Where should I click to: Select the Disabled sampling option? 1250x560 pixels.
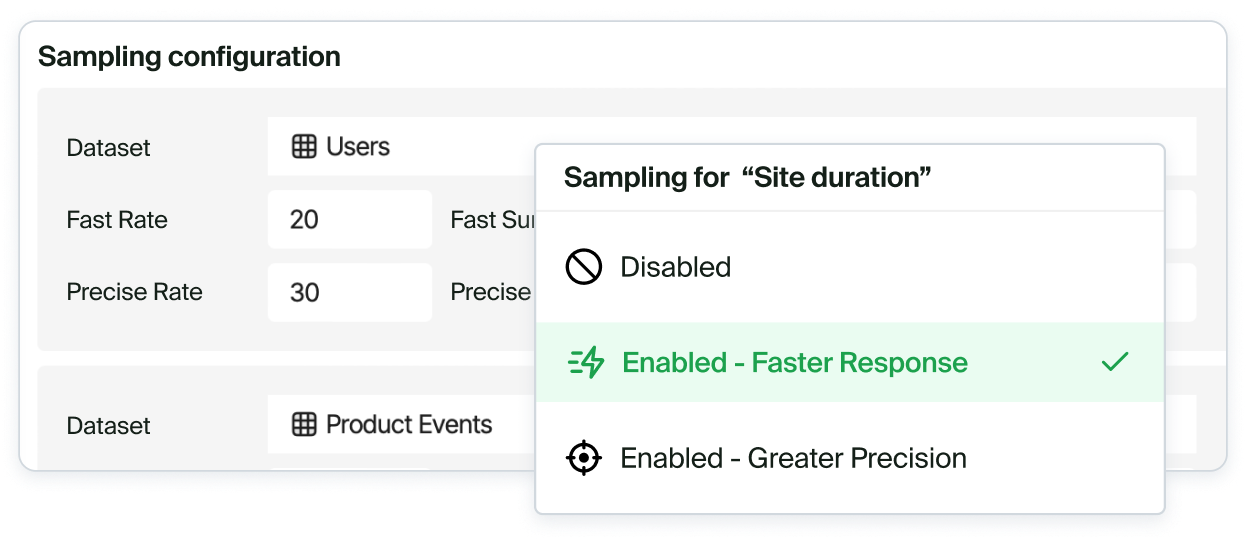point(676,267)
